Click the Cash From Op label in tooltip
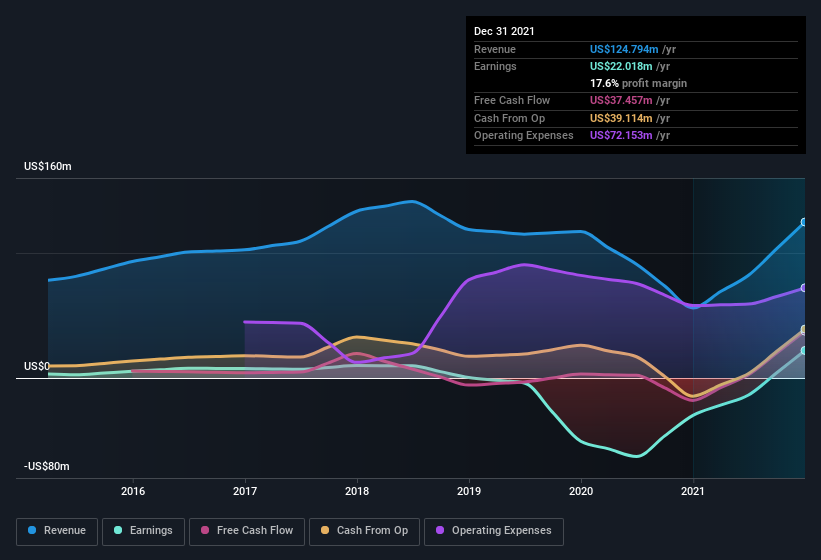821x560 pixels. tap(509, 118)
